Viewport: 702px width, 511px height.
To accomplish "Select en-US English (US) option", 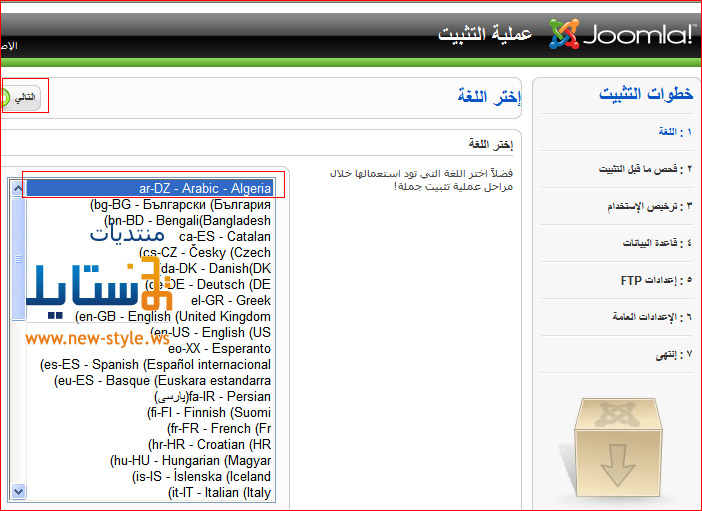I will (149, 332).
